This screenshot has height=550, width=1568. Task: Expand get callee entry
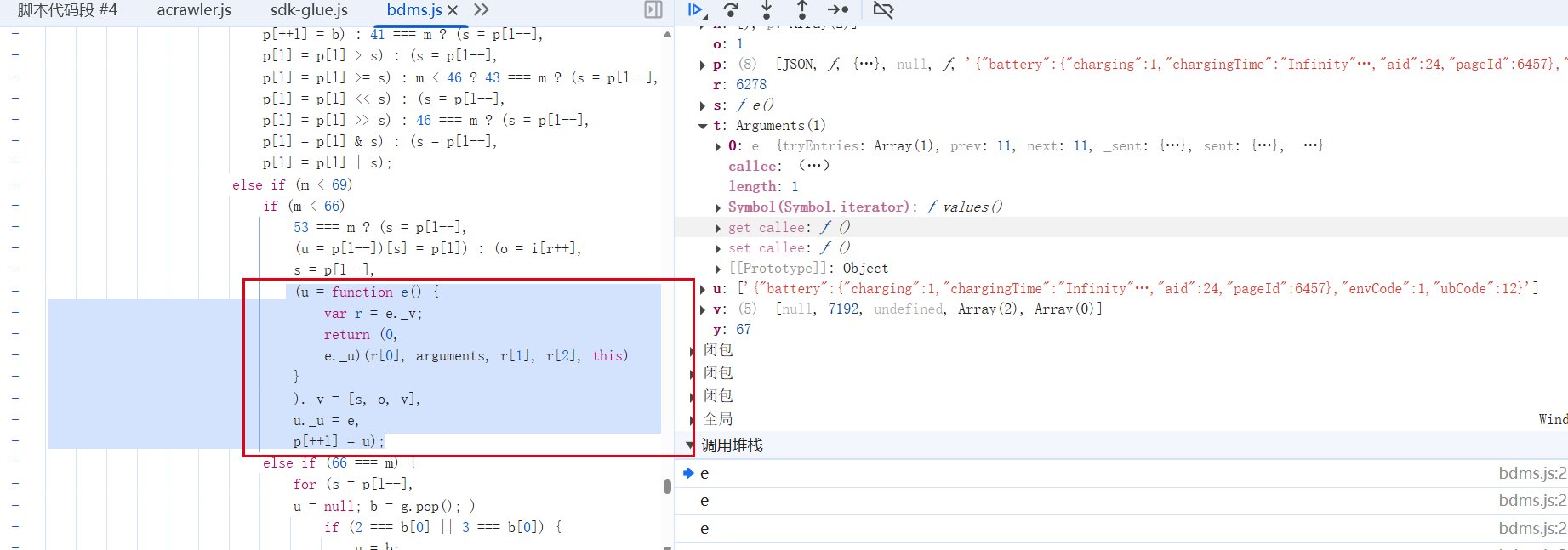point(718,228)
